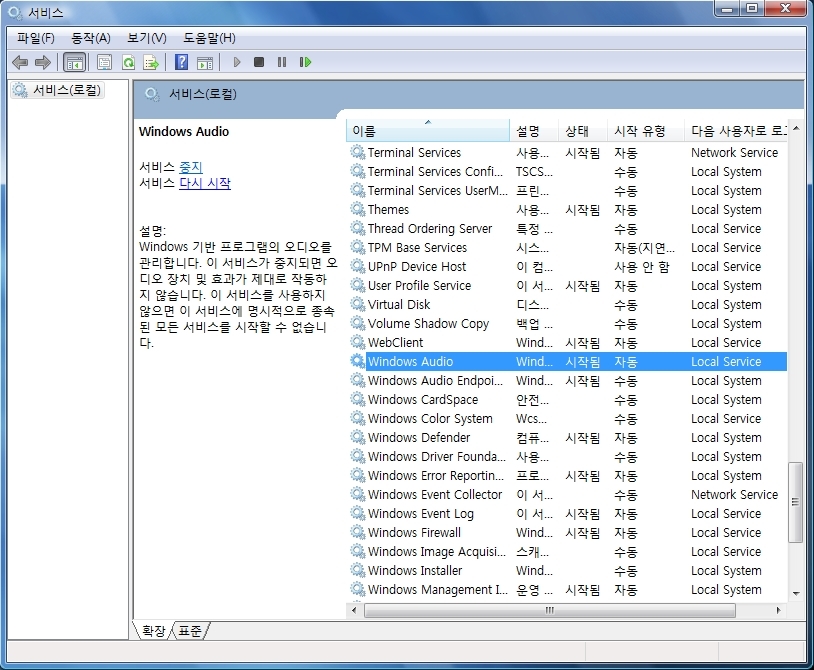Click the Back arrow toolbar icon
Viewport: 814px width, 670px height.
point(20,63)
